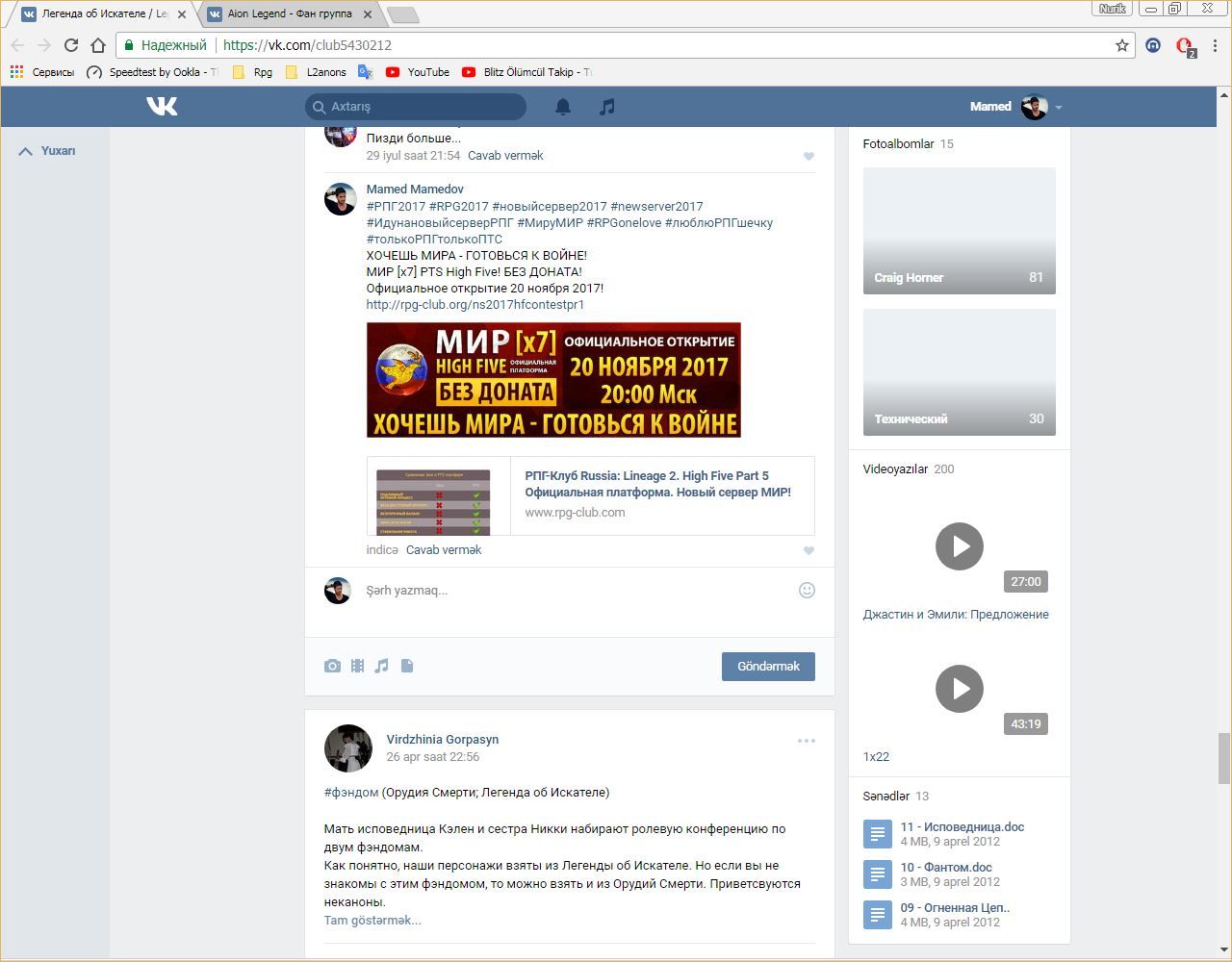Play the 43:19 video 1x22
The width and height of the screenshot is (1232, 962).
960,689
